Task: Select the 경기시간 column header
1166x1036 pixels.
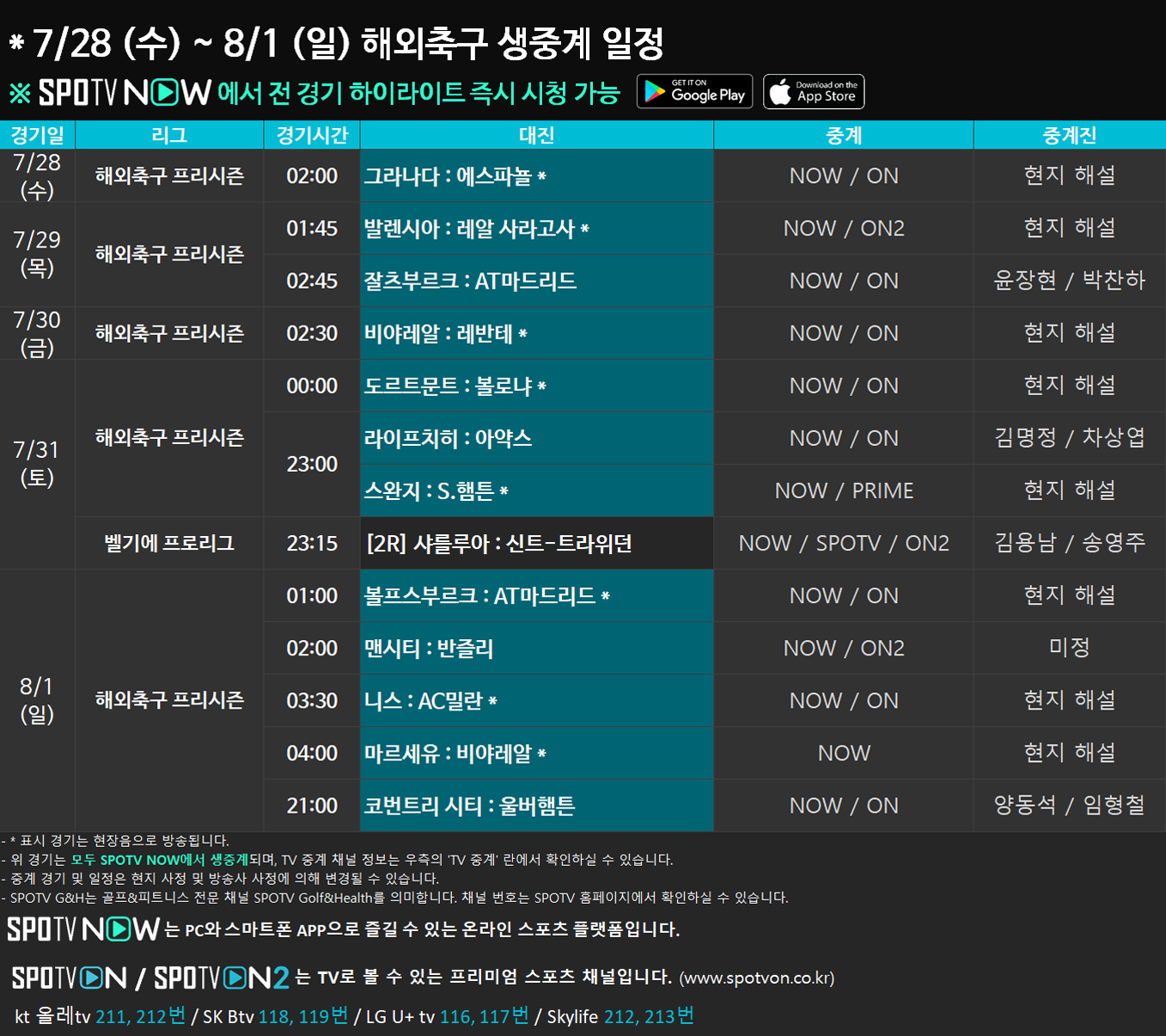Action: click(312, 135)
